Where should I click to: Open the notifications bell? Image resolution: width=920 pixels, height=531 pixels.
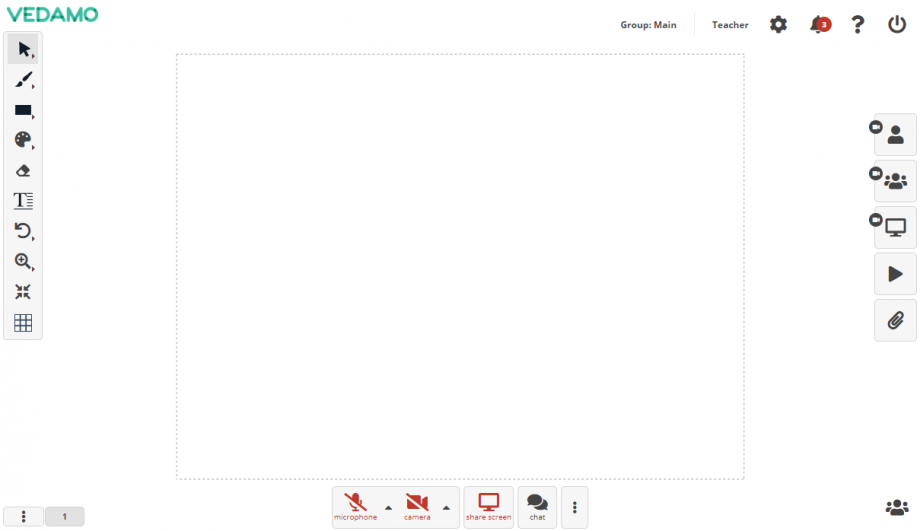pyautogui.click(x=819, y=25)
